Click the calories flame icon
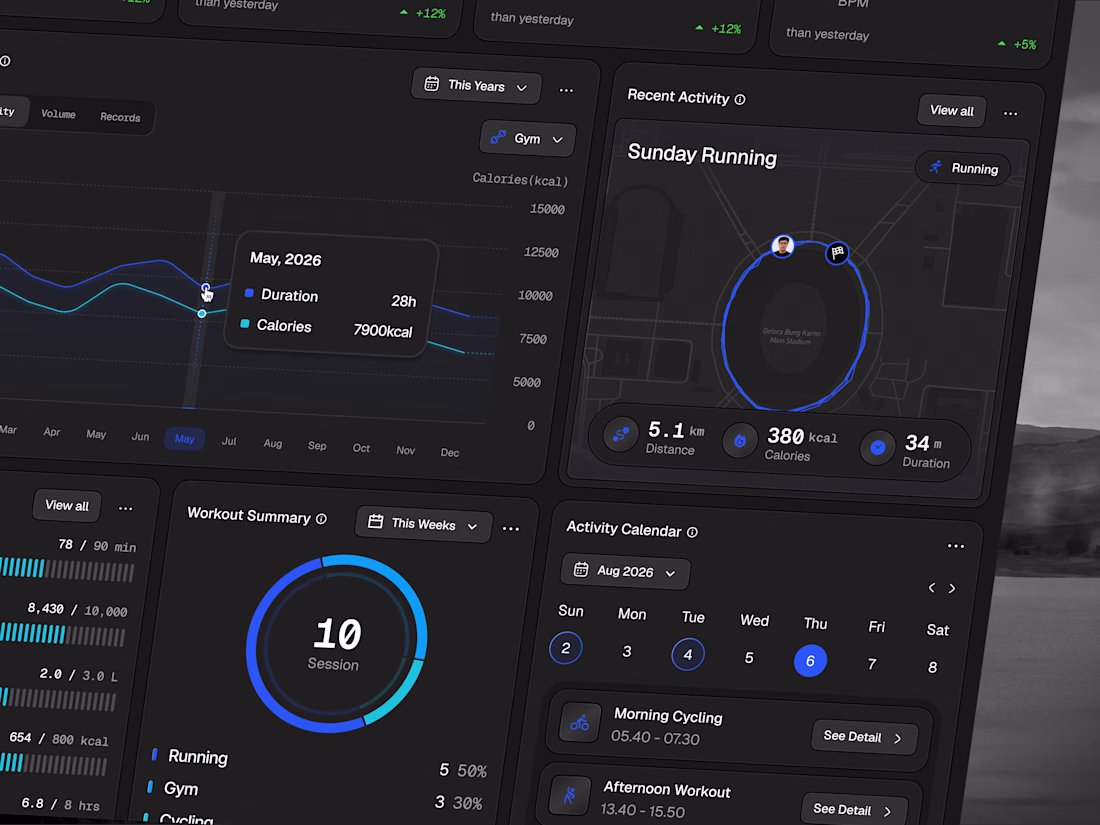The width and height of the screenshot is (1100, 825). pyautogui.click(x=740, y=441)
